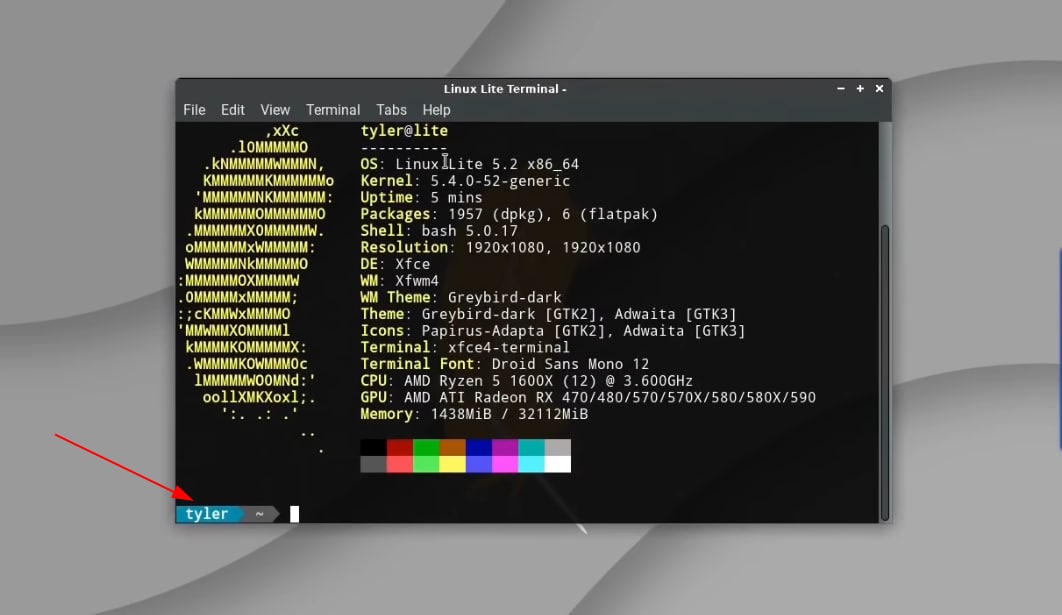Open the File menu

[x=194, y=110]
